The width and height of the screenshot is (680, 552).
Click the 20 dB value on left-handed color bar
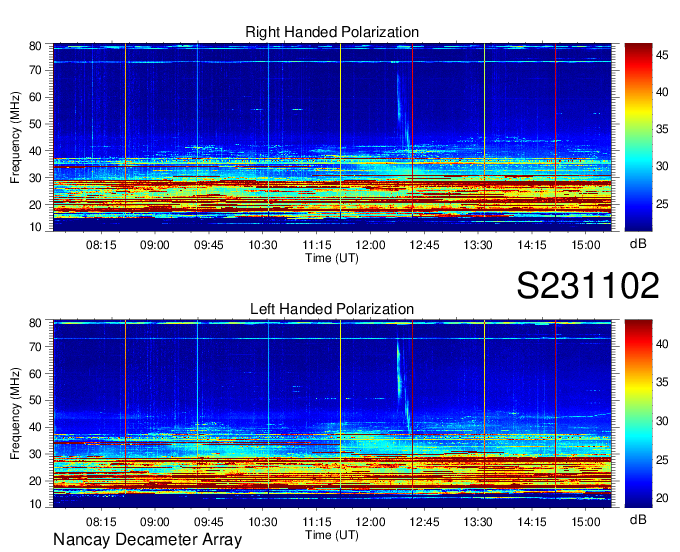pyautogui.click(x=662, y=498)
